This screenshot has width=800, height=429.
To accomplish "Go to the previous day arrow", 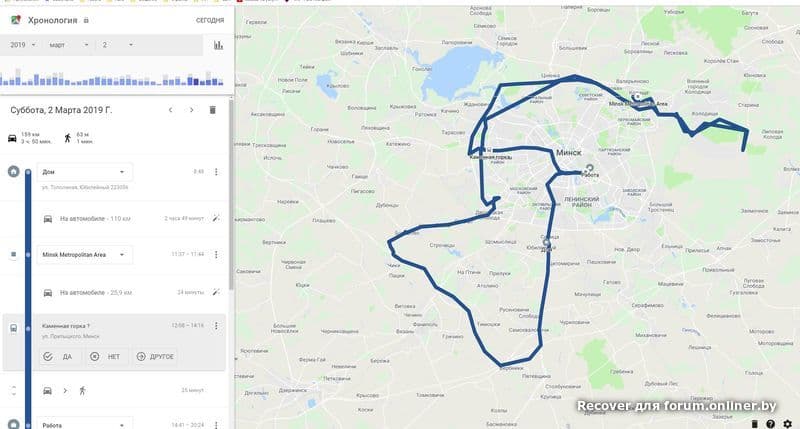I will point(170,110).
